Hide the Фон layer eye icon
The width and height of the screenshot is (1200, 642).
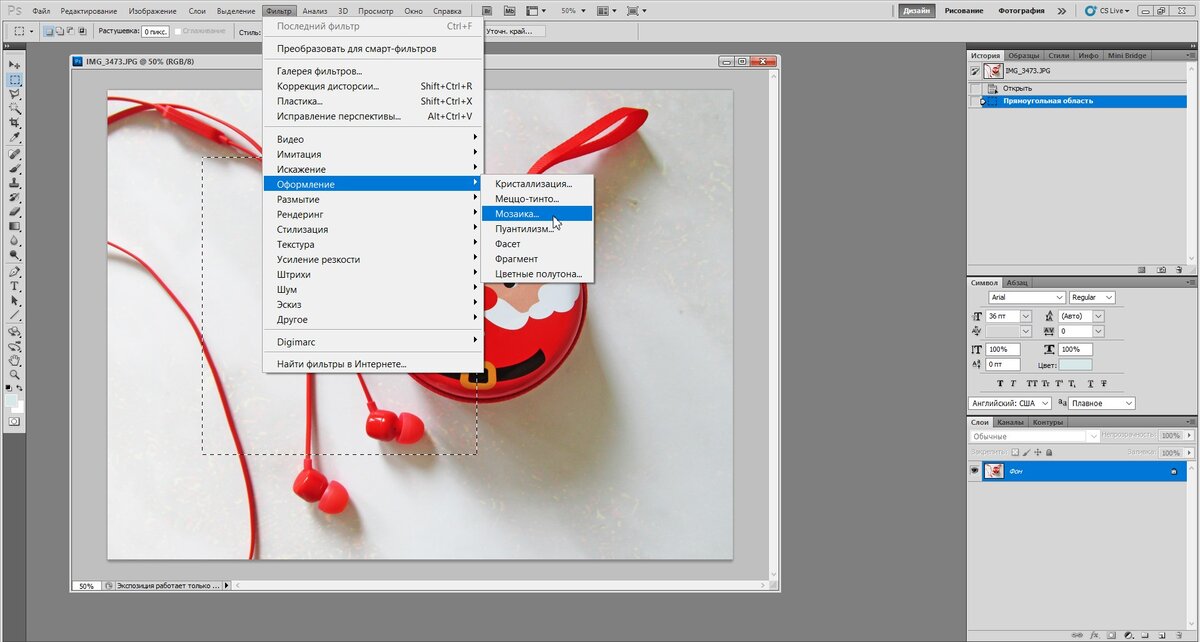(975, 470)
